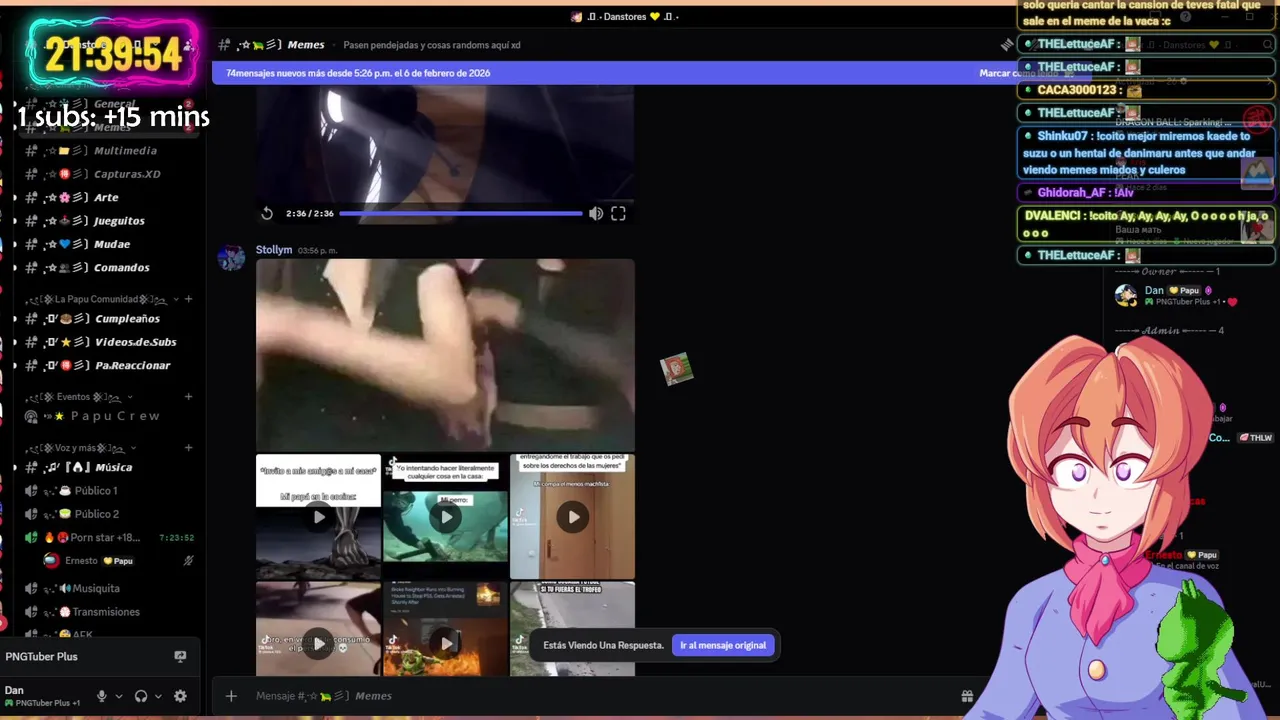Toggle headphones deafen in user panel

click(141, 696)
